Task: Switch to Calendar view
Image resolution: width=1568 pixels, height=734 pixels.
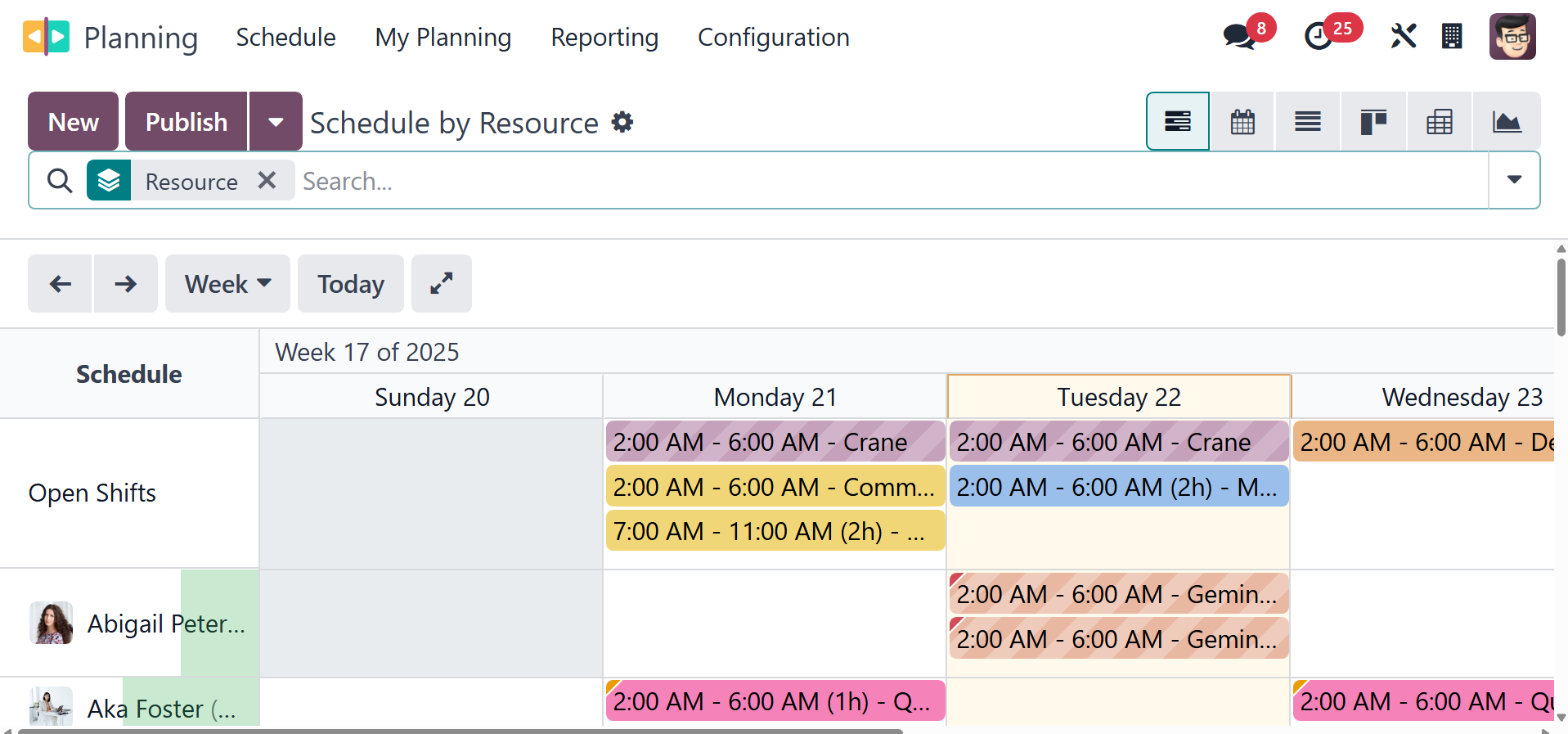Action: tap(1242, 122)
